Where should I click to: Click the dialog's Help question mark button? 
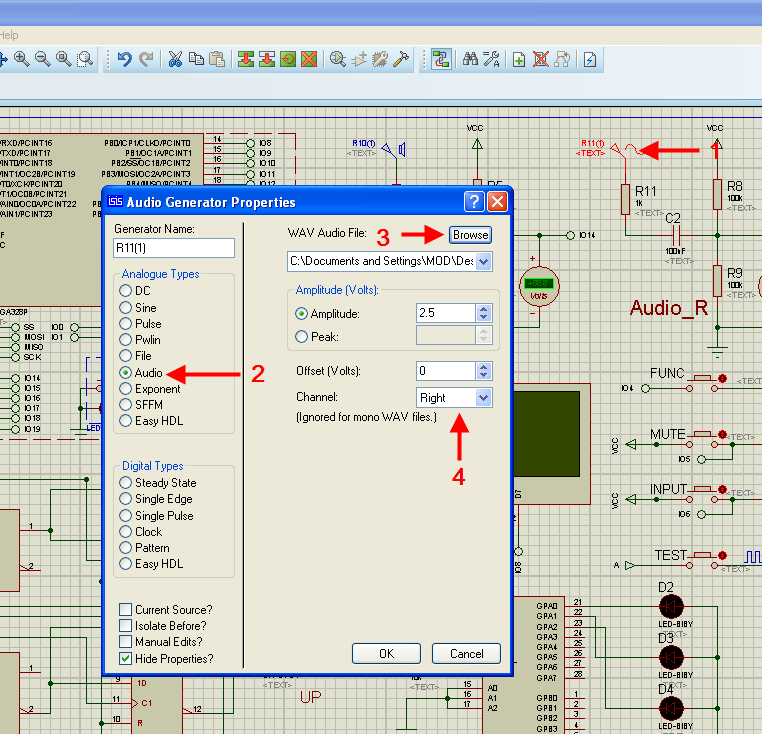tap(474, 202)
